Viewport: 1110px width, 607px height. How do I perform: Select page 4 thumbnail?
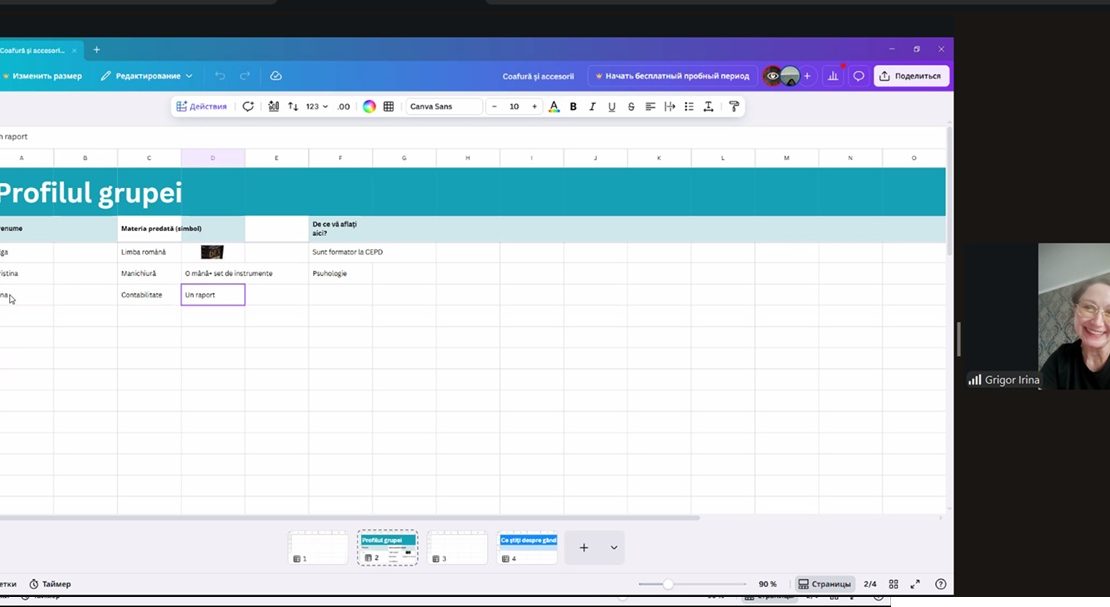(x=528, y=547)
